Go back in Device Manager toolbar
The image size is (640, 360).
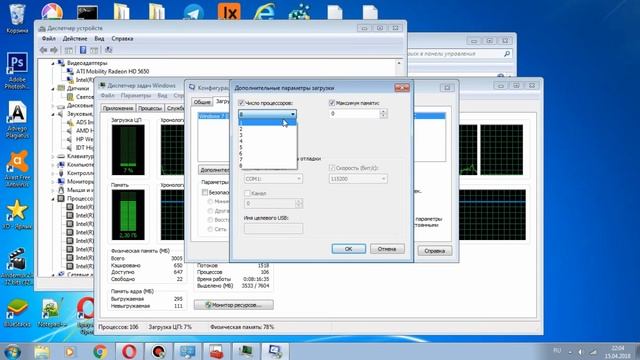(x=43, y=50)
